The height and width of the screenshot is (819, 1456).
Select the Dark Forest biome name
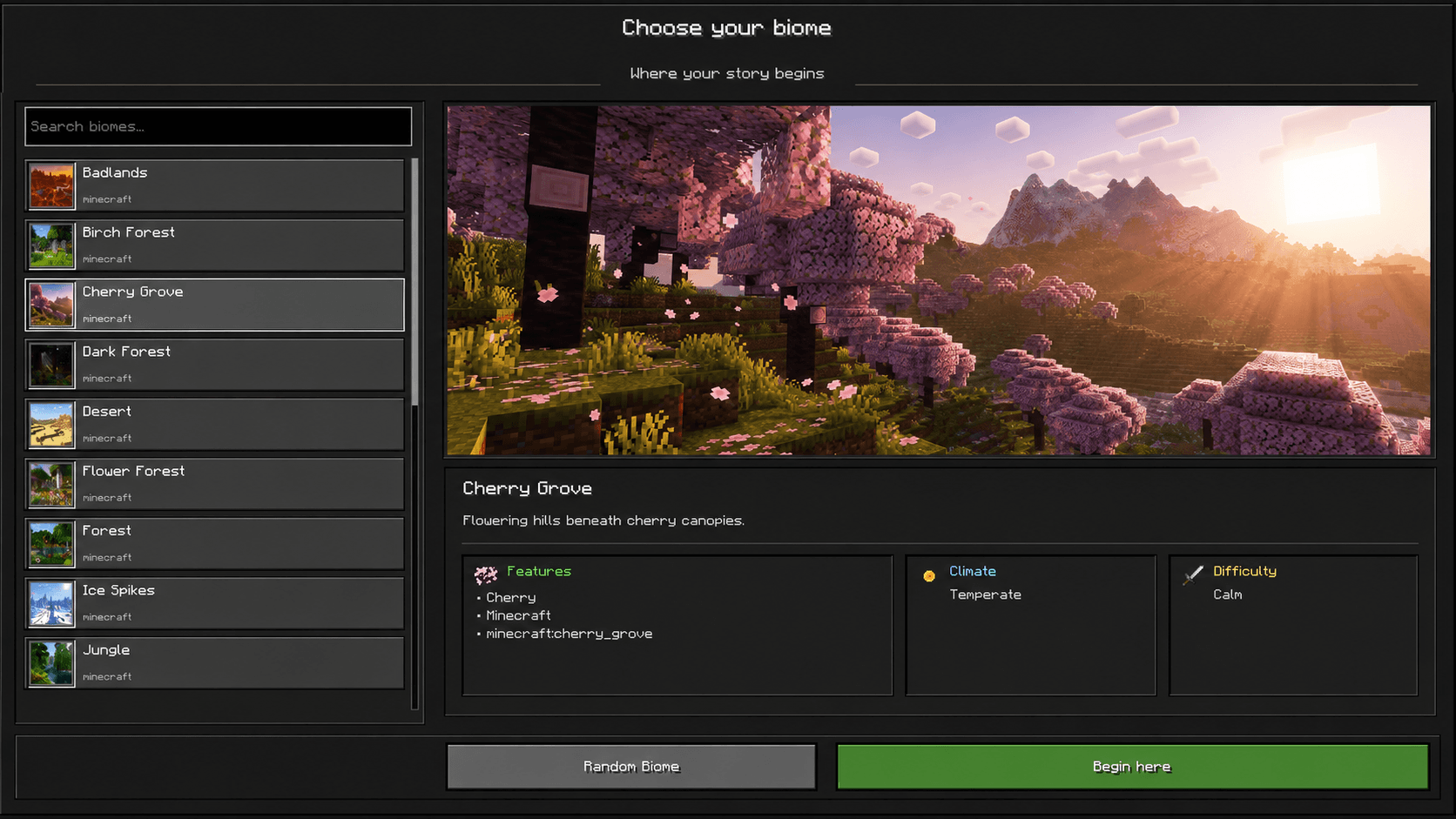click(126, 352)
